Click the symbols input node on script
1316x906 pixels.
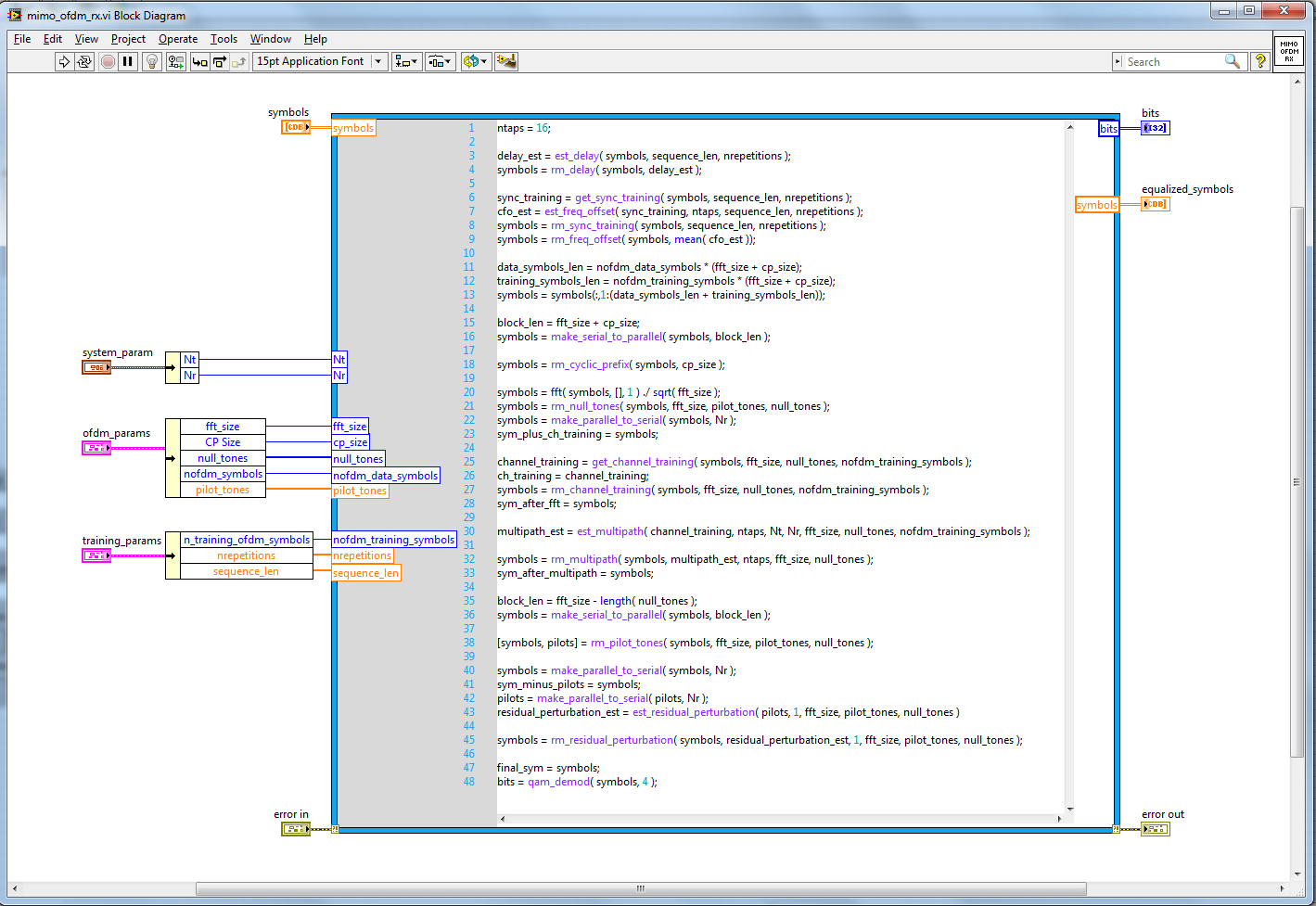pyautogui.click(x=353, y=128)
